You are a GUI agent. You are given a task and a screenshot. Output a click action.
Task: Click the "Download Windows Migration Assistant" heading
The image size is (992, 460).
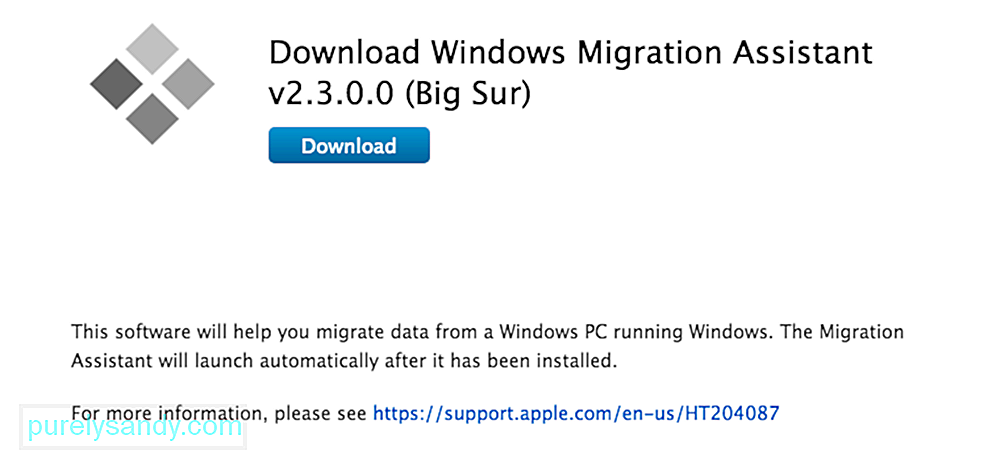(571, 53)
